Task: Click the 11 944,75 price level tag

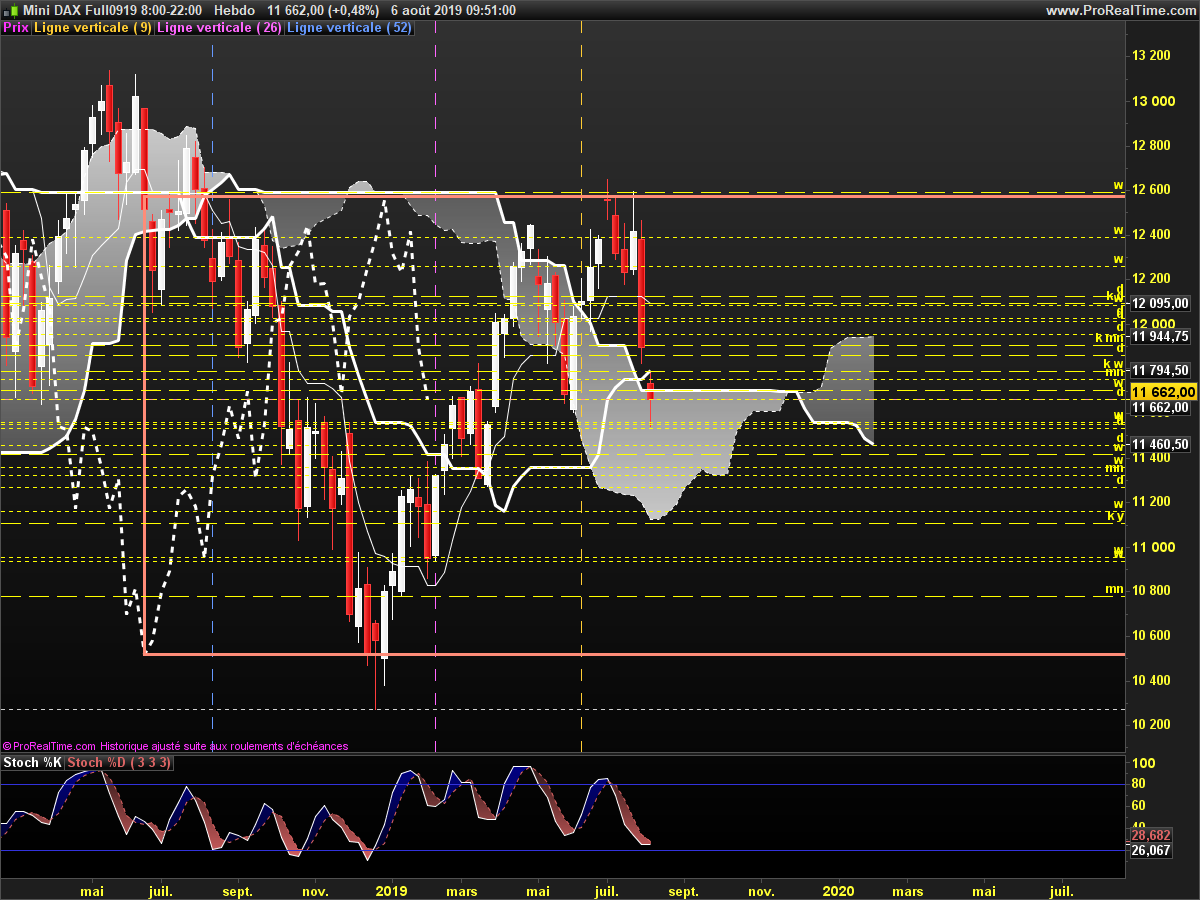Action: click(x=1160, y=337)
